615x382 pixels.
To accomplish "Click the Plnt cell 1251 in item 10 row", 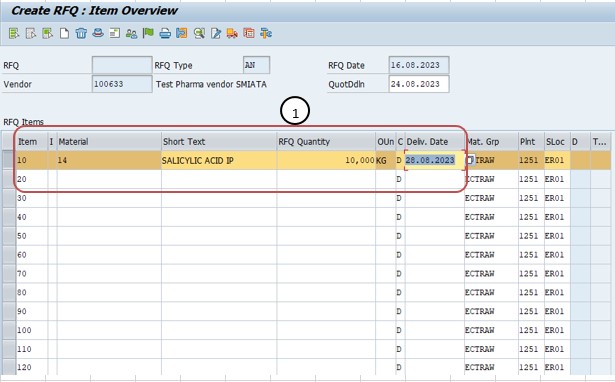I will pyautogui.click(x=531, y=160).
